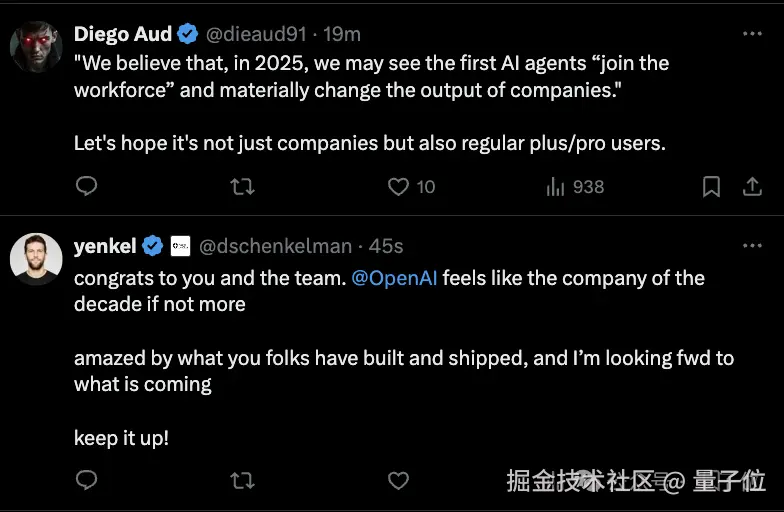Reply to Diego Aud's tweet
This screenshot has height=512, width=784.
click(x=87, y=186)
